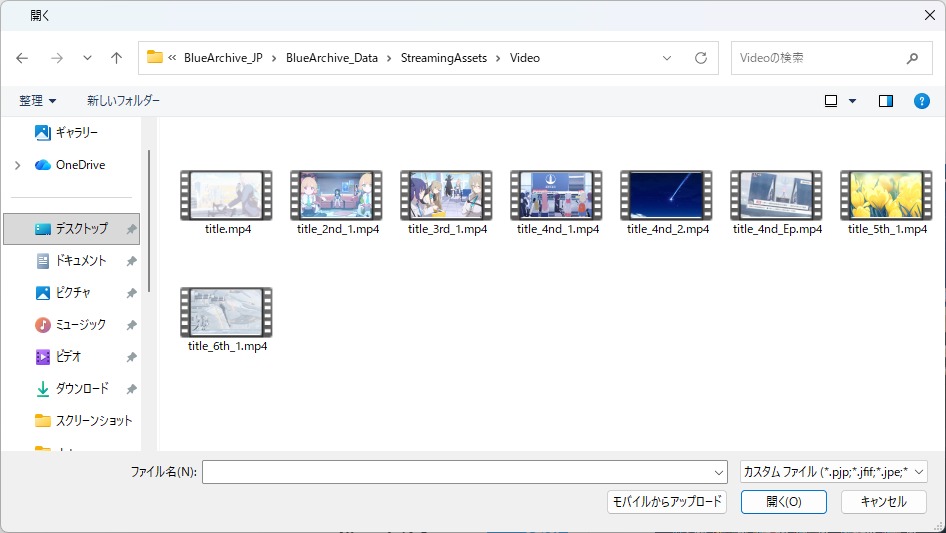The image size is (946, 533).
Task: Open the recent locations chevron
Action: pyautogui.click(x=87, y=58)
